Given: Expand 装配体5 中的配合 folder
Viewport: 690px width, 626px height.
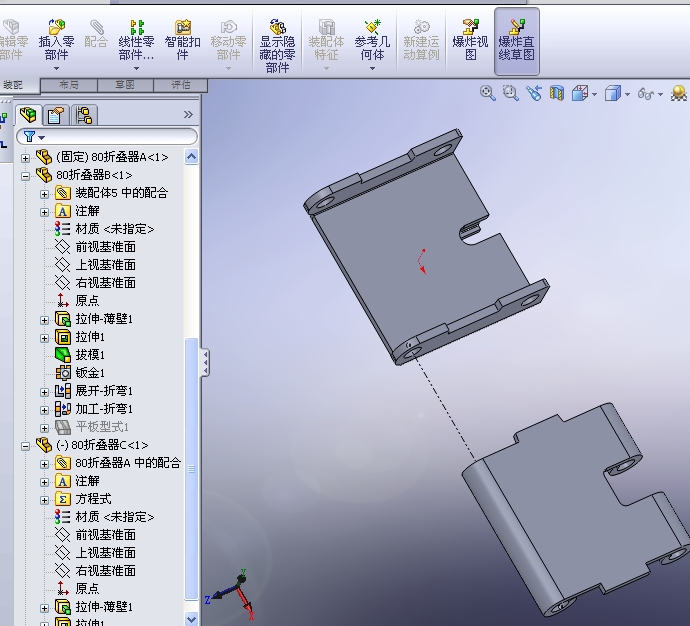Looking at the screenshot, I should pos(44,194).
